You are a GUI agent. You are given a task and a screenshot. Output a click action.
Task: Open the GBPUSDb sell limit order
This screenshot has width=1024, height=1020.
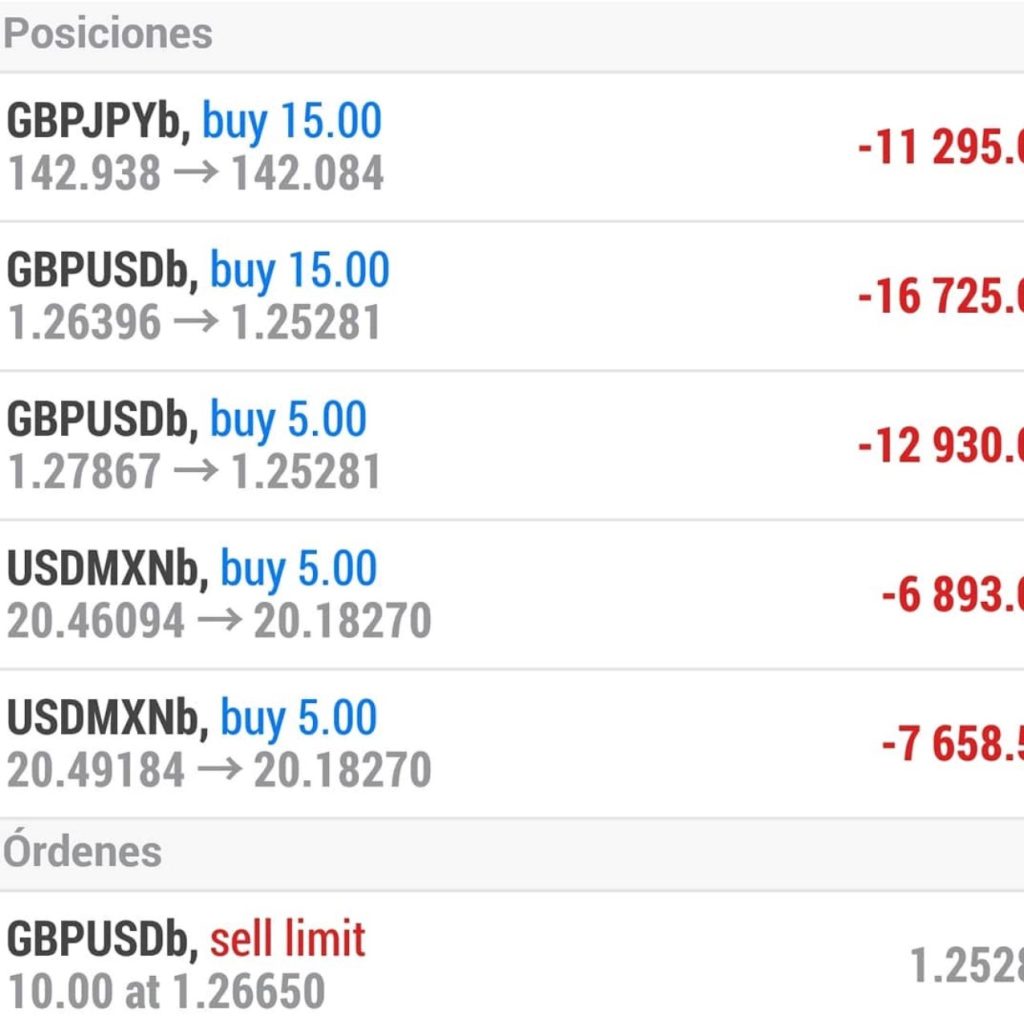pyautogui.click(x=186, y=940)
